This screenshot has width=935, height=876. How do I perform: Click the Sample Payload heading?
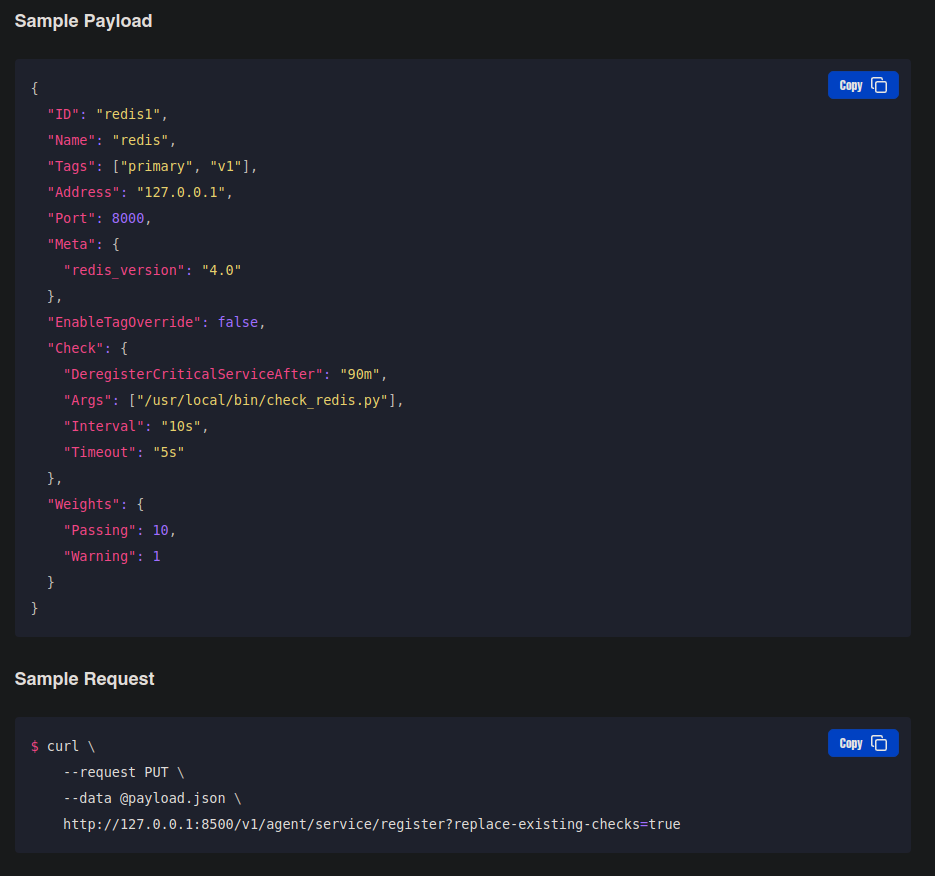83,21
